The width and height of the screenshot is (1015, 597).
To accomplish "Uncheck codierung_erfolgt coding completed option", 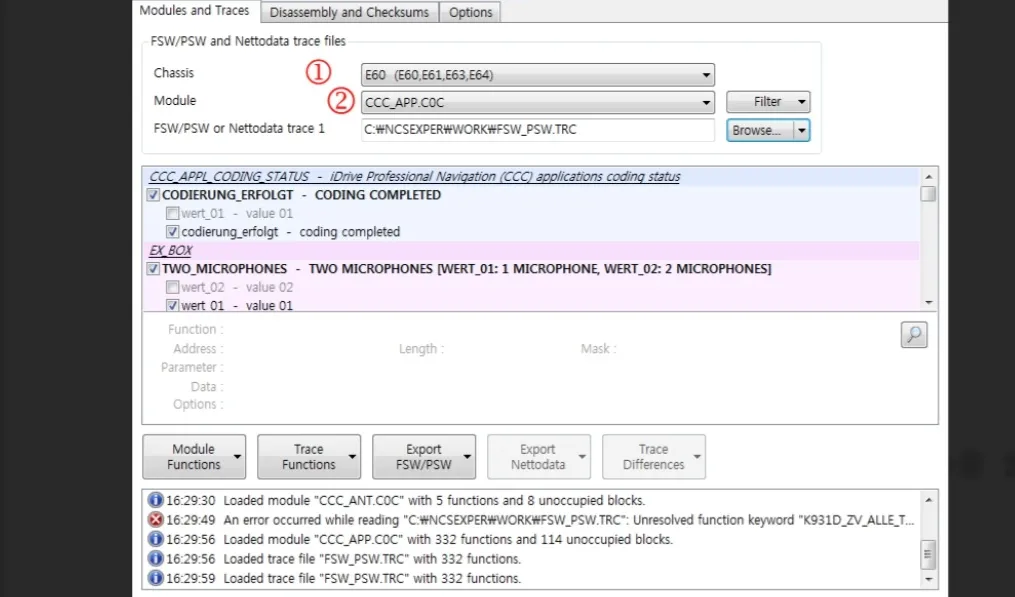I will coord(173,232).
